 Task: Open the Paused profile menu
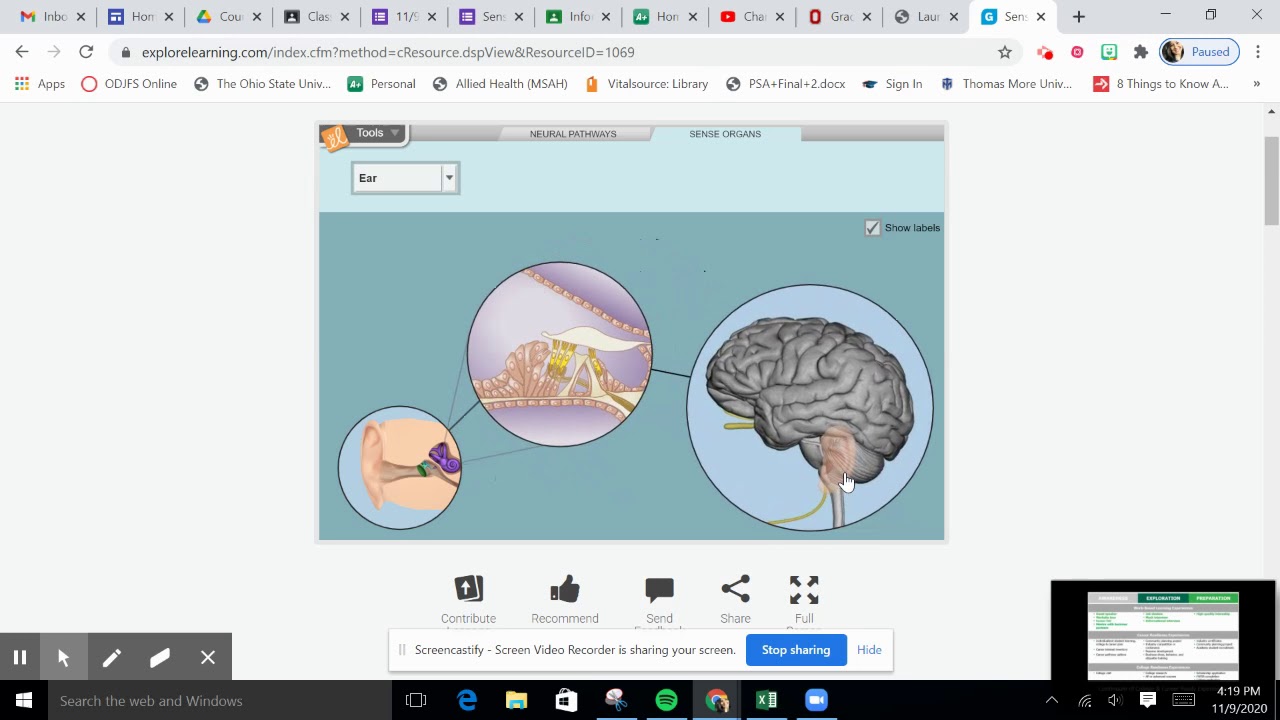pos(1199,52)
